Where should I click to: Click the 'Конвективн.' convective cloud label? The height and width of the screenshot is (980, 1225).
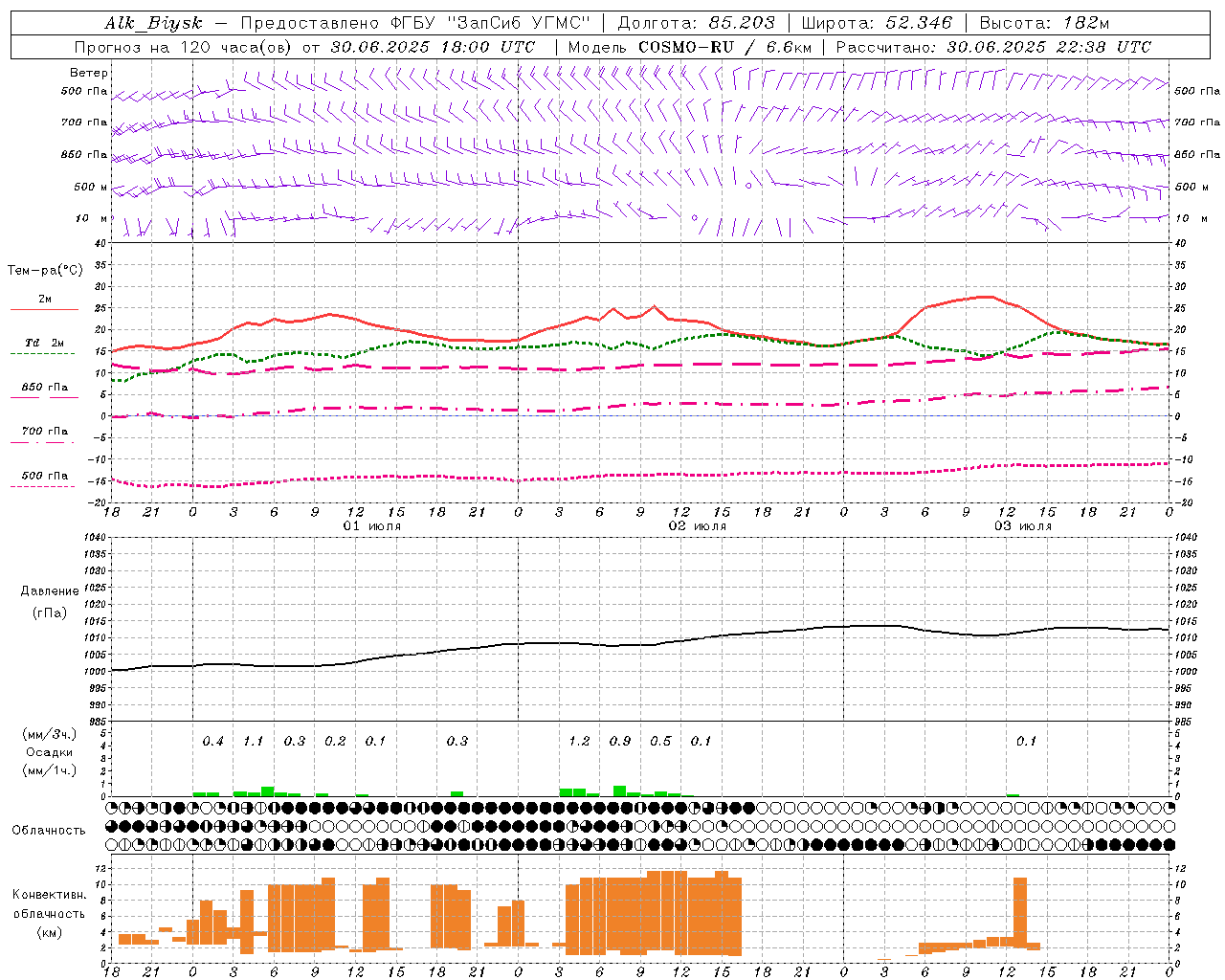coord(50,895)
